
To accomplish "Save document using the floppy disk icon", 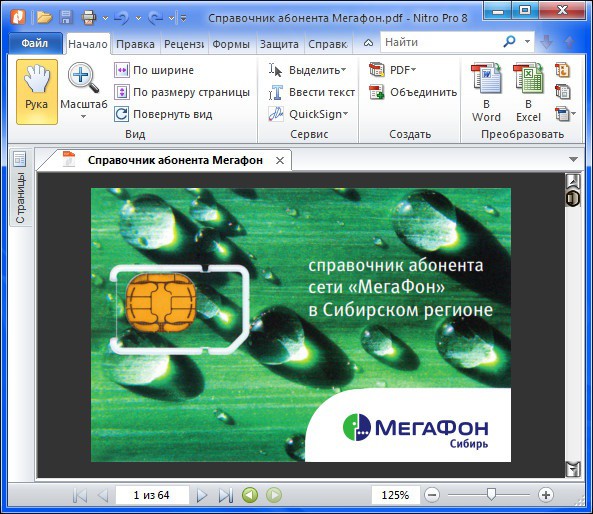I will (66, 17).
